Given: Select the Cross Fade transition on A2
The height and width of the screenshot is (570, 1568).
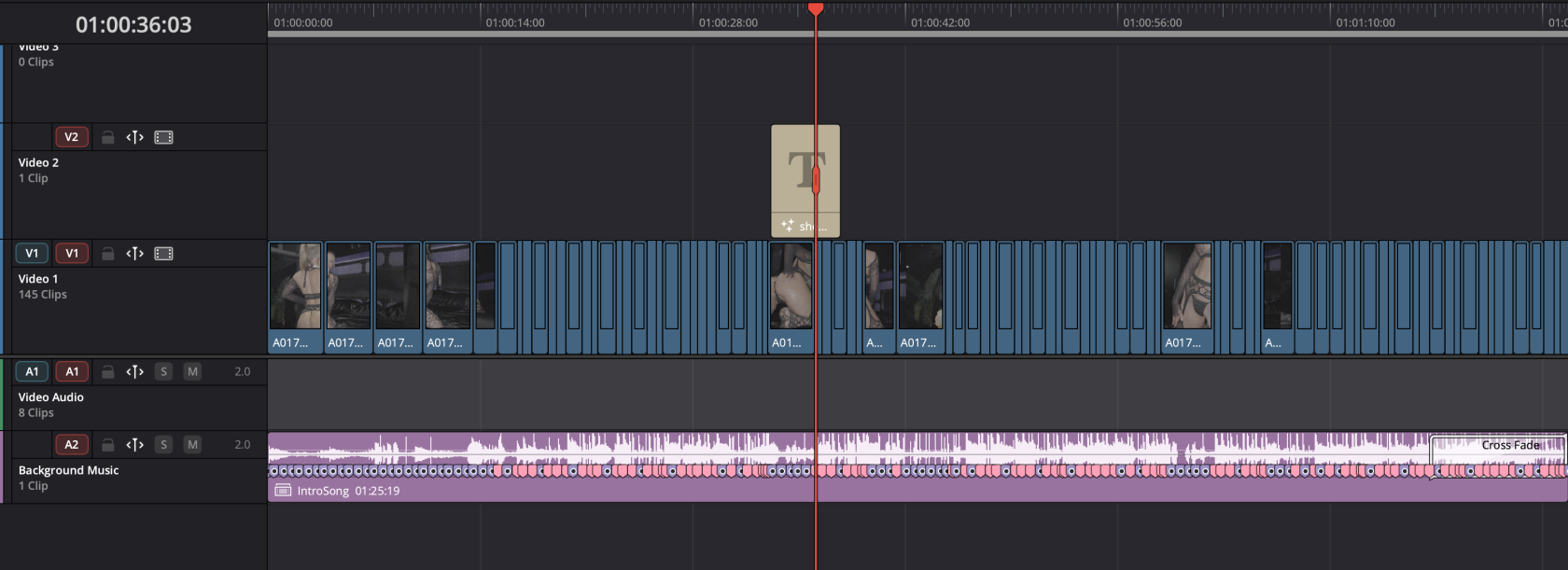Looking at the screenshot, I should tap(1499, 455).
